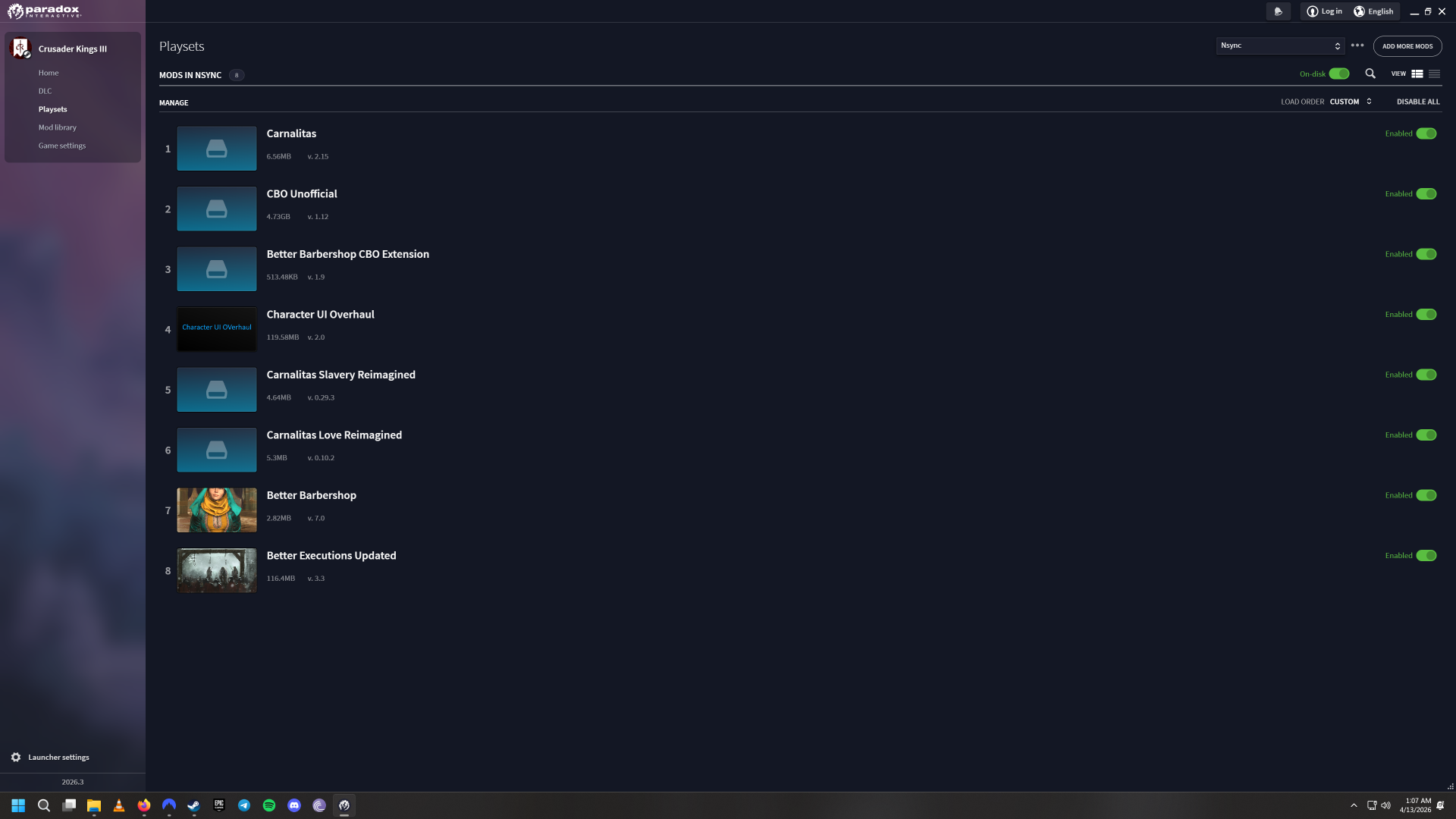Image resolution: width=1456 pixels, height=819 pixels.
Task: Switch to compact list view icon
Action: (1434, 74)
